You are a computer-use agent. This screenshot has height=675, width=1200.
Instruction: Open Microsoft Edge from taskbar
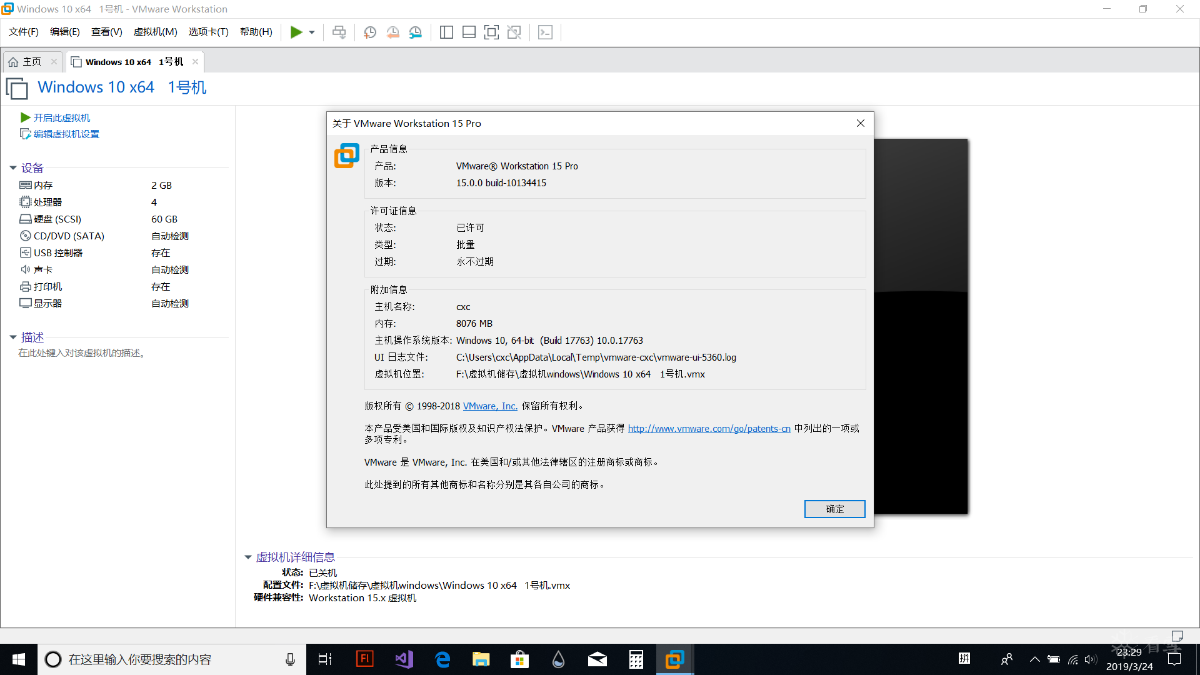(443, 659)
